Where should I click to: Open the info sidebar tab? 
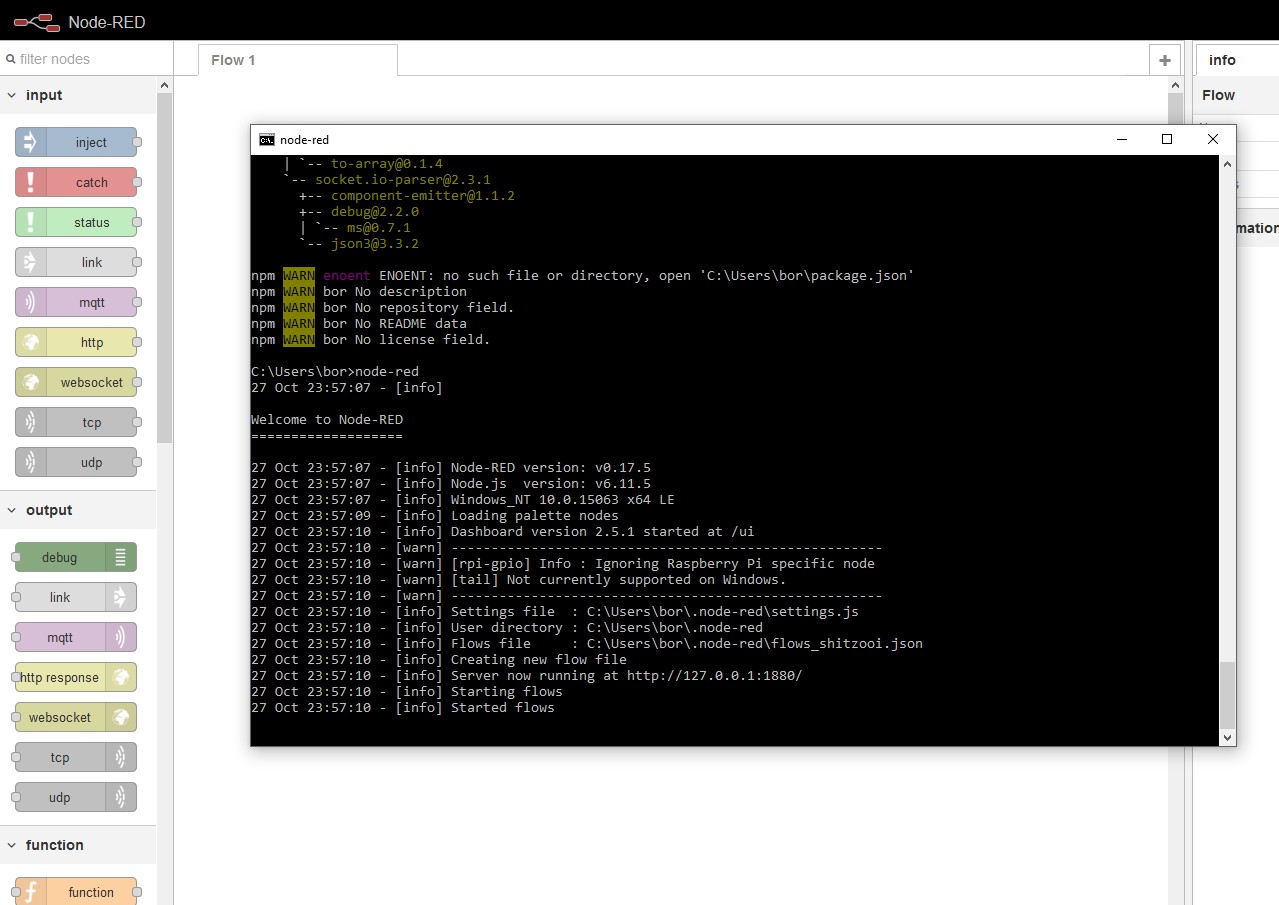coord(1237,60)
